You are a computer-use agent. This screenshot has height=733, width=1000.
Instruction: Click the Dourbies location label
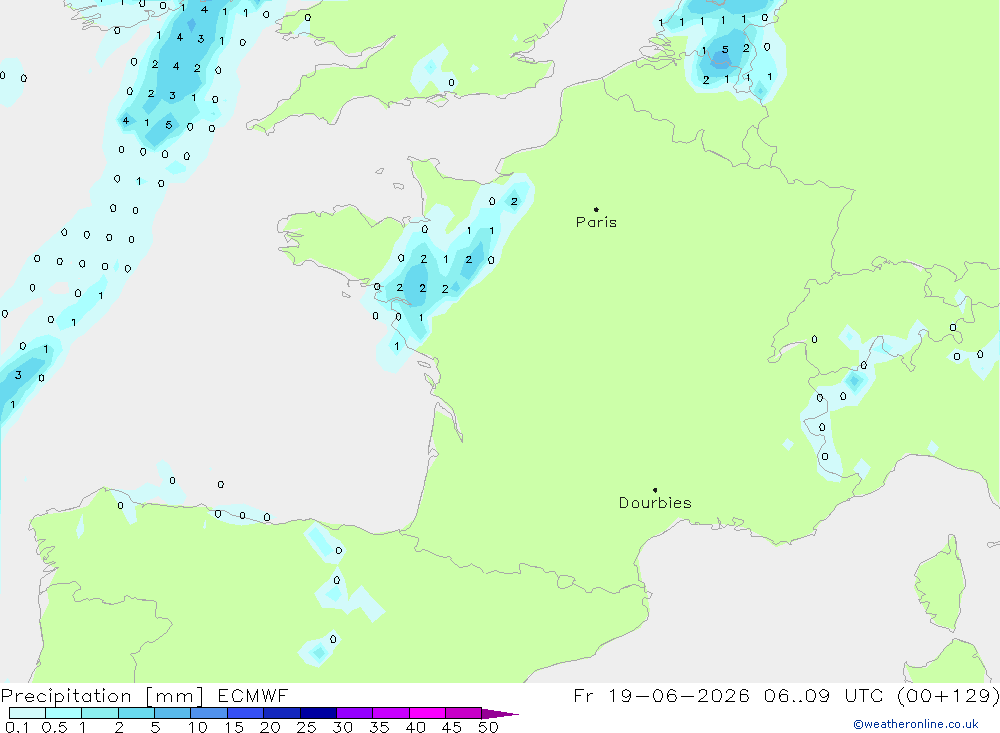[655, 503]
